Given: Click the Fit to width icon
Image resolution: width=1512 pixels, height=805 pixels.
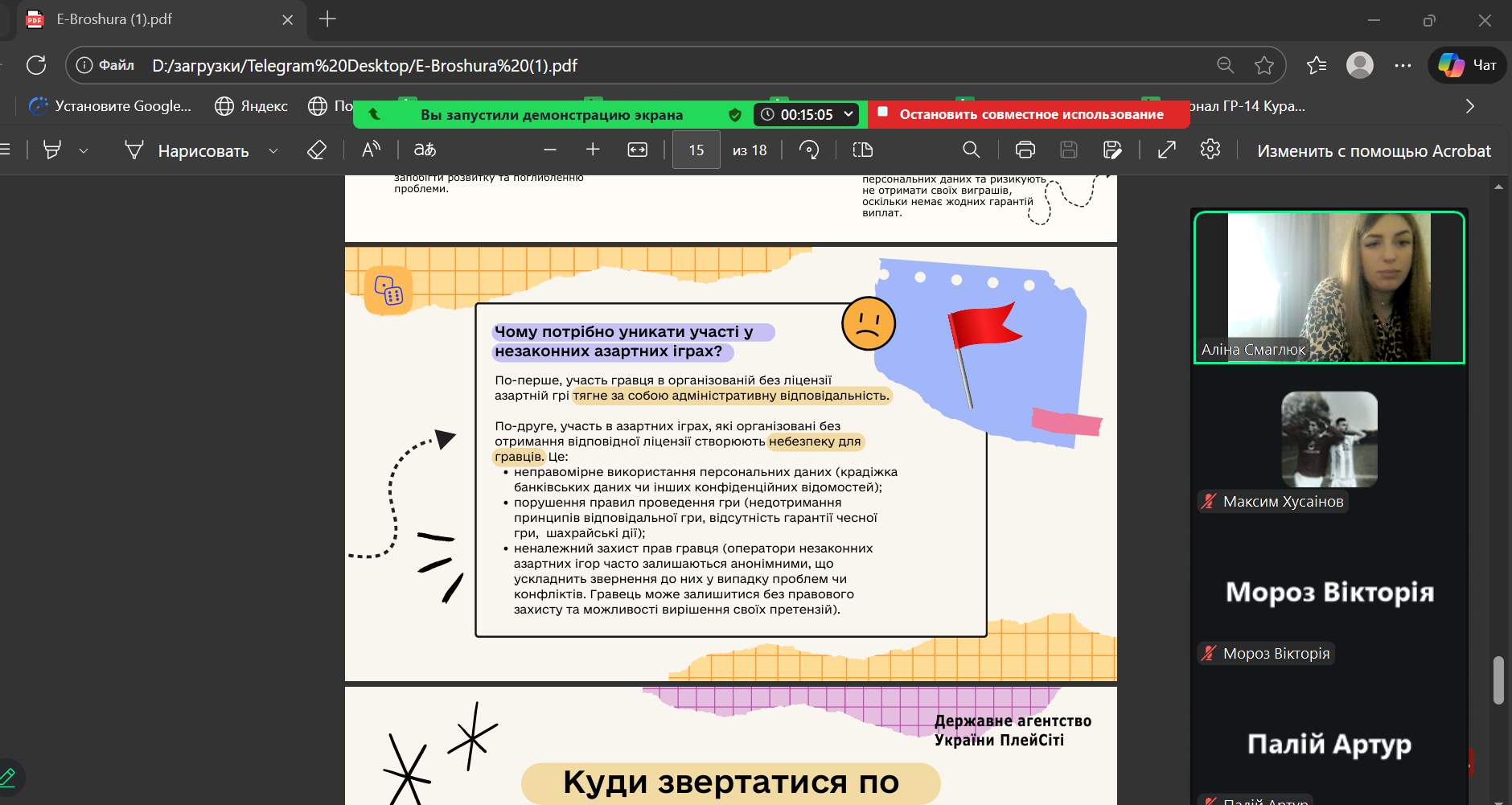Looking at the screenshot, I should 638,150.
